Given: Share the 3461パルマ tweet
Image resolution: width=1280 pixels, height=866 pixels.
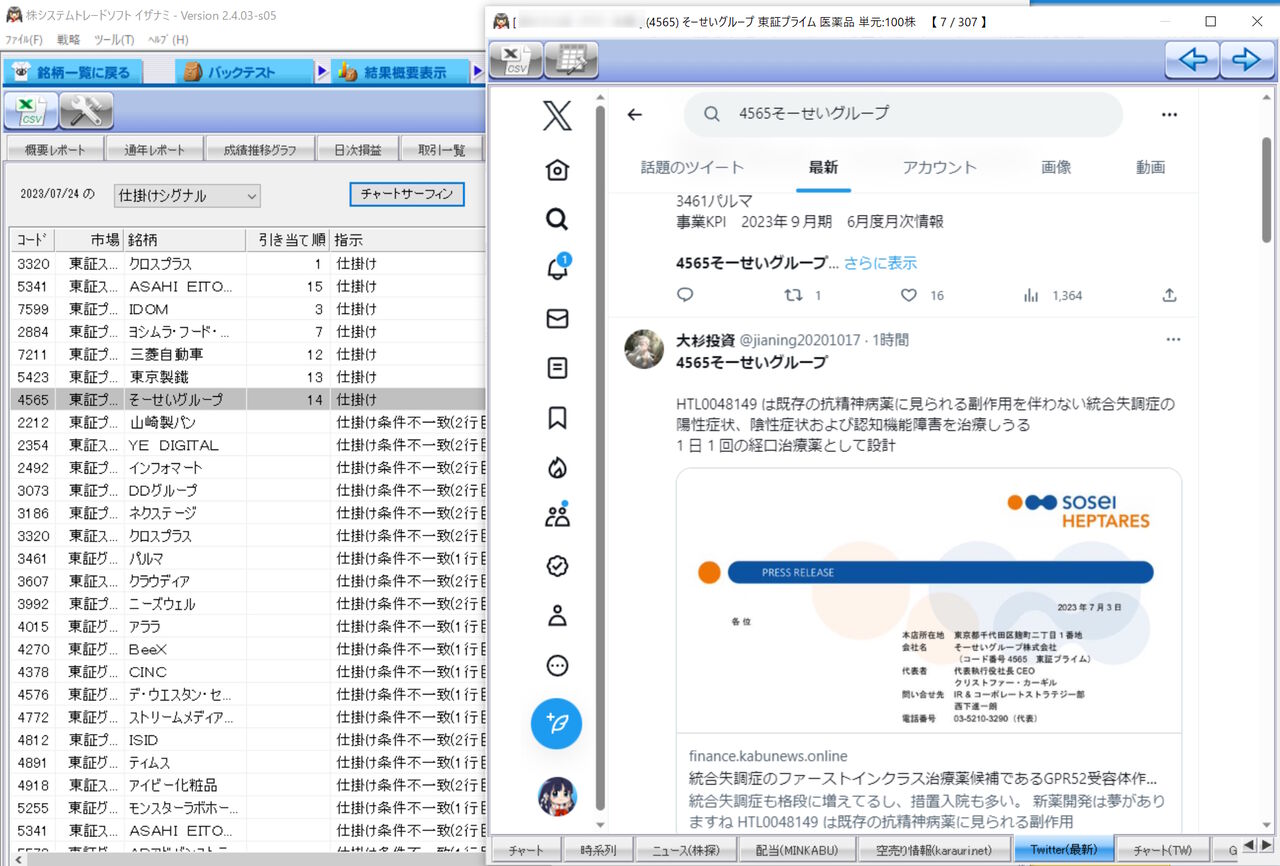Looking at the screenshot, I should click(x=1169, y=295).
